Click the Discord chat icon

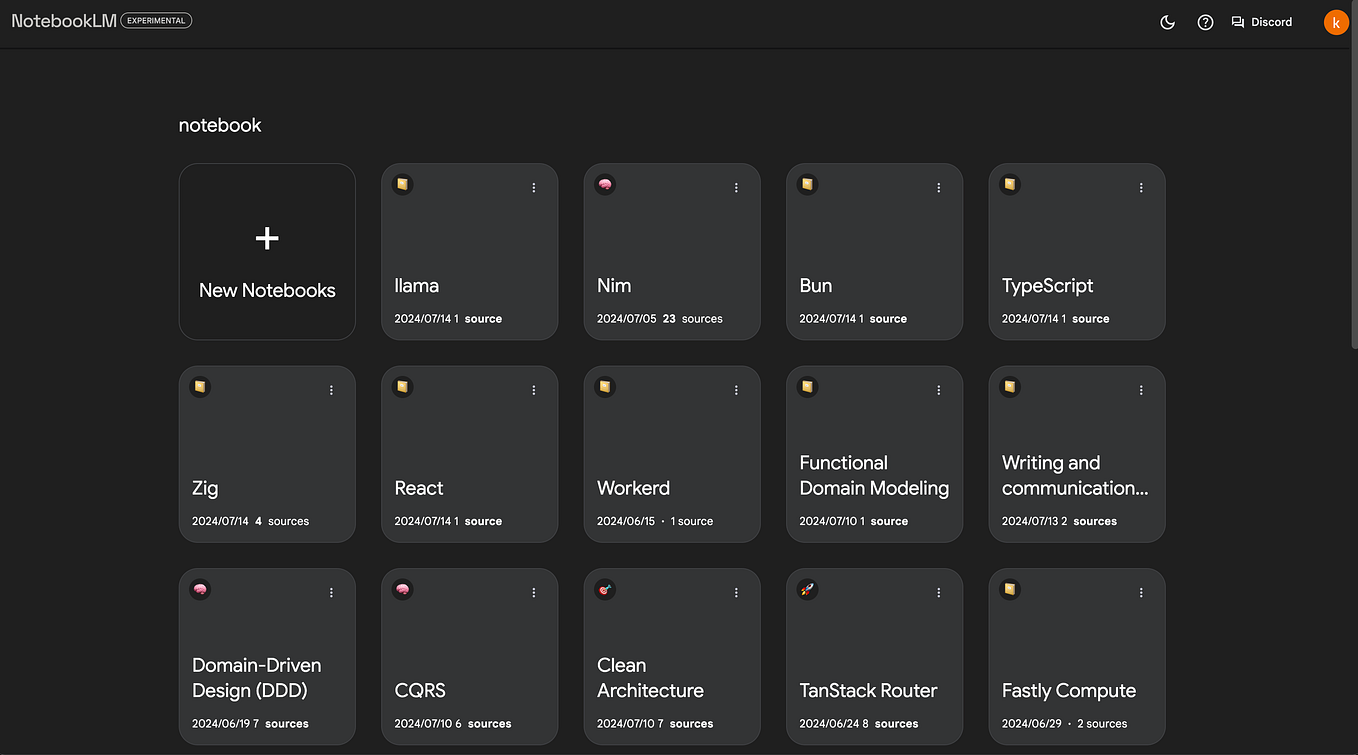(x=1237, y=21)
